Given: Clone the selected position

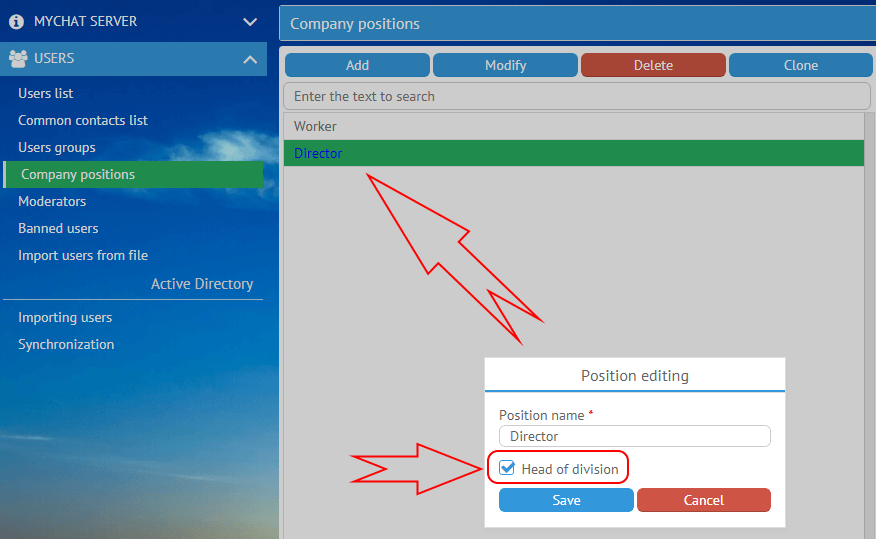Looking at the screenshot, I should click(800, 65).
